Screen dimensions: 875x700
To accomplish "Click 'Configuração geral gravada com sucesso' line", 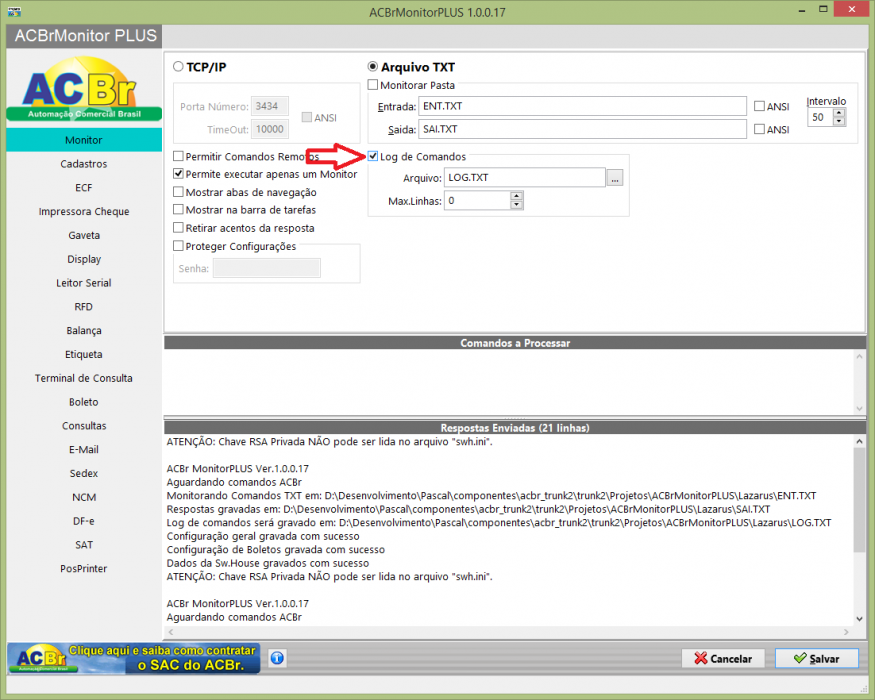I will (263, 536).
